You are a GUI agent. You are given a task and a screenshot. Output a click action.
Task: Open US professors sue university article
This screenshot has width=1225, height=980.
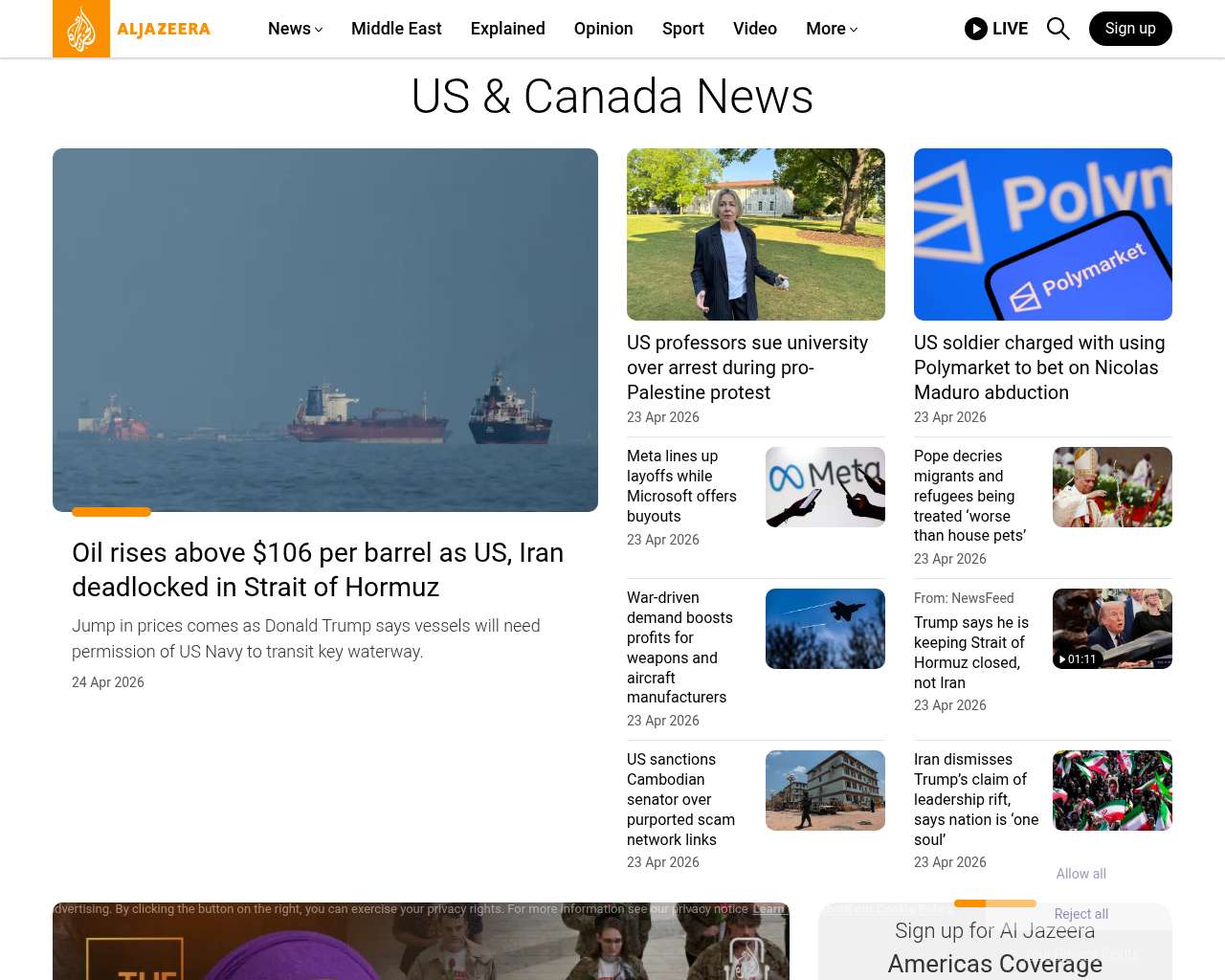747,367
